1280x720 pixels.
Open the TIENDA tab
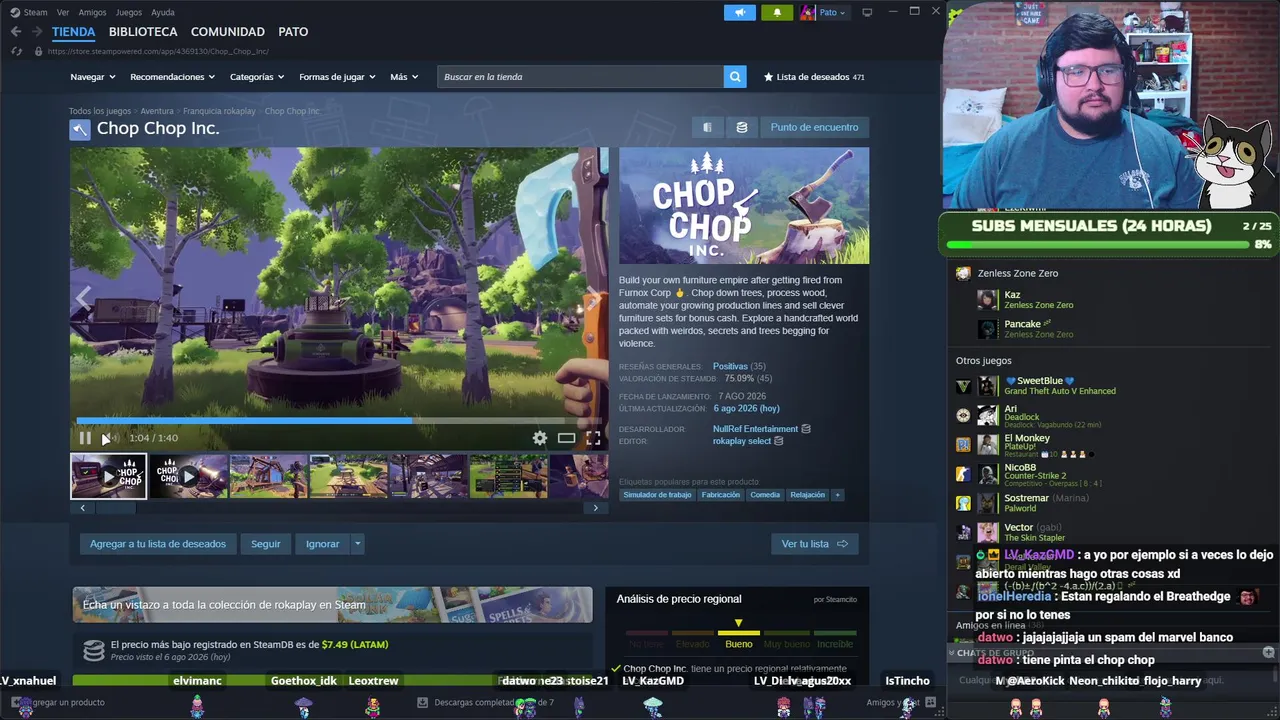pyautogui.click(x=74, y=32)
